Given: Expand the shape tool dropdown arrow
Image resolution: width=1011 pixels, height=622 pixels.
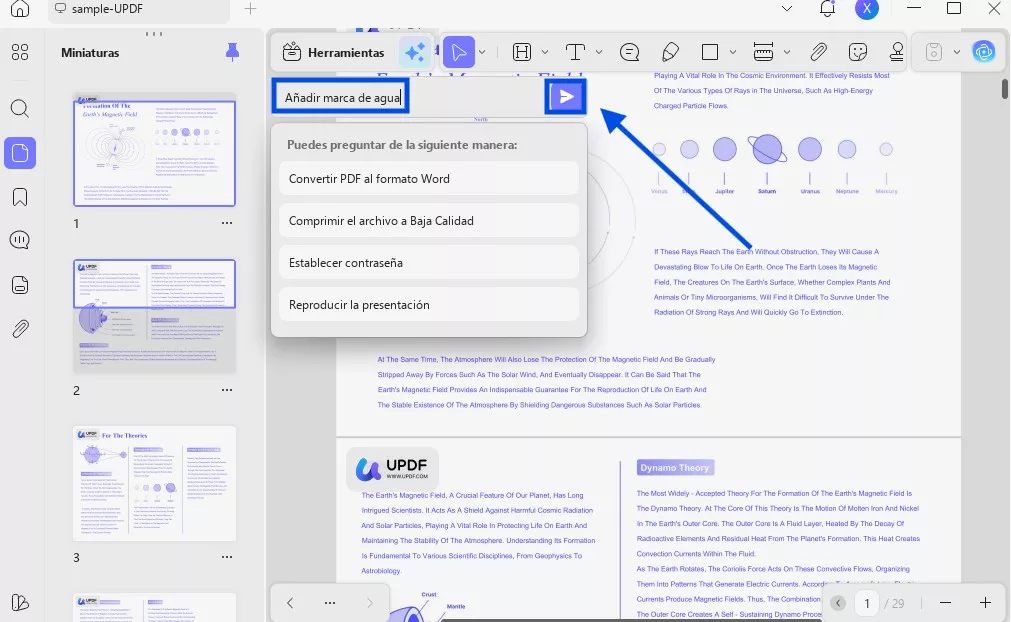Looking at the screenshot, I should pyautogui.click(x=732, y=52).
